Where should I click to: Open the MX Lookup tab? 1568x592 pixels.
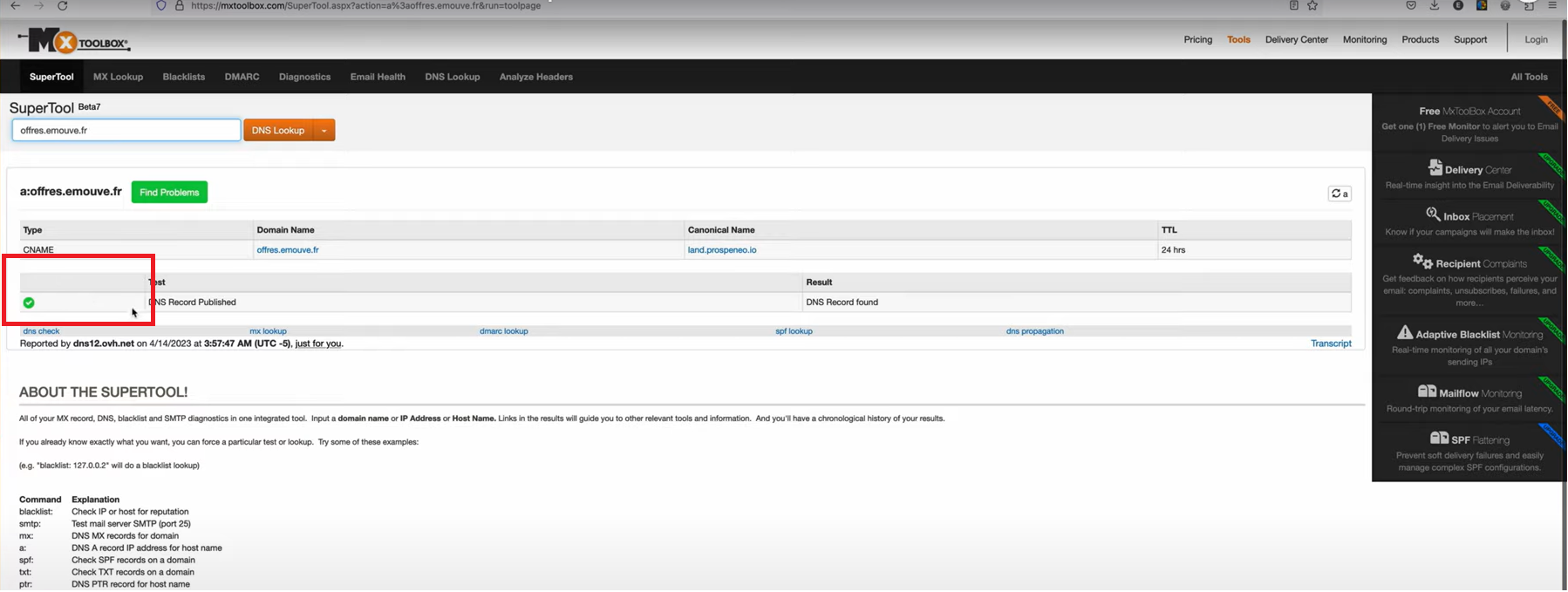point(118,77)
